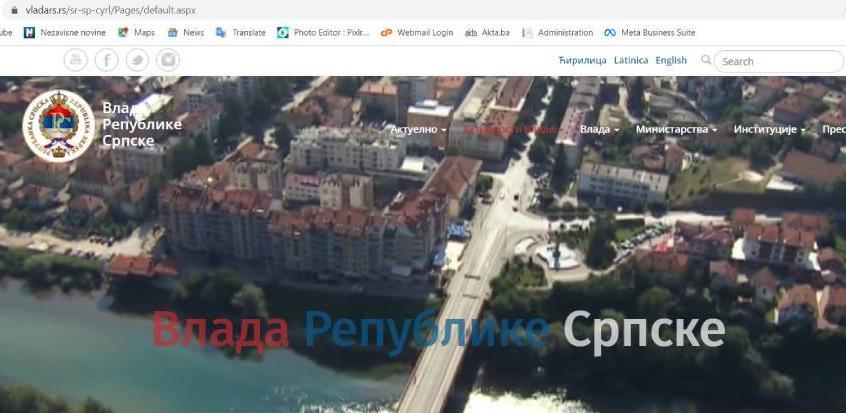Open the Twitter social icon

click(138, 60)
